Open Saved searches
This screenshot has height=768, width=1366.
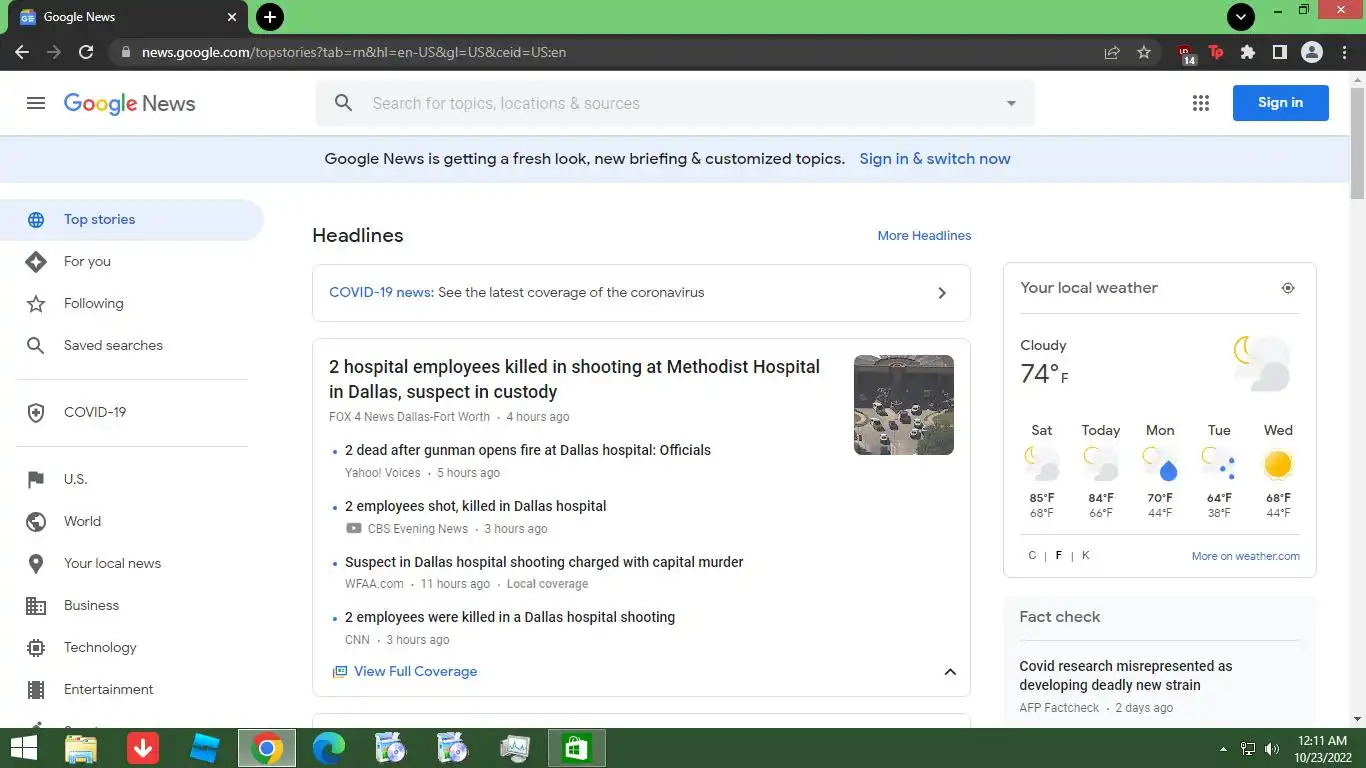pos(132,346)
